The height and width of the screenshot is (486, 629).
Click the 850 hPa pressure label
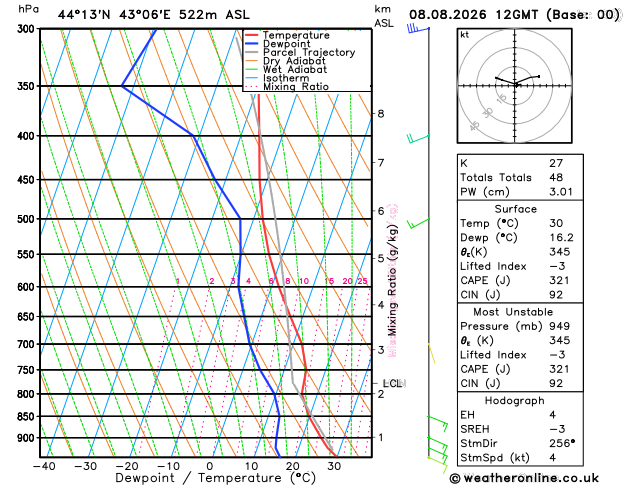(x=28, y=417)
